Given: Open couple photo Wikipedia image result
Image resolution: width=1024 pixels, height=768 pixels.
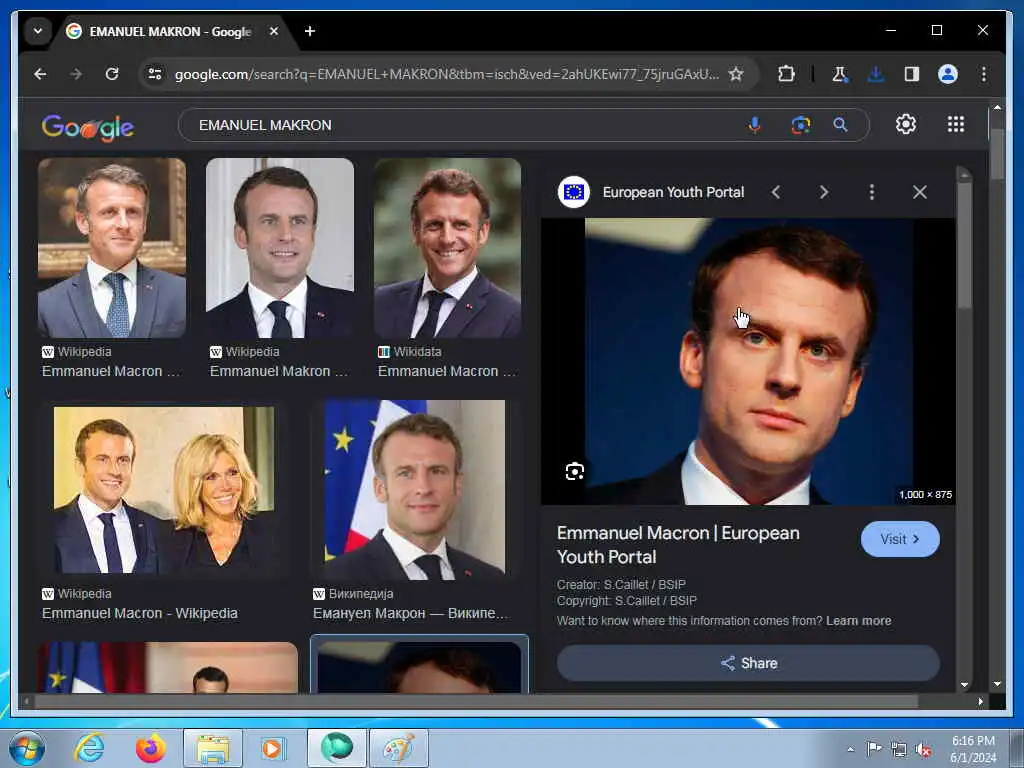Looking at the screenshot, I should pyautogui.click(x=164, y=490).
